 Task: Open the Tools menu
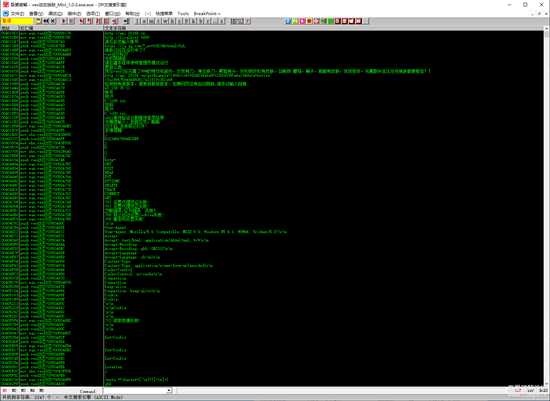(x=183, y=13)
